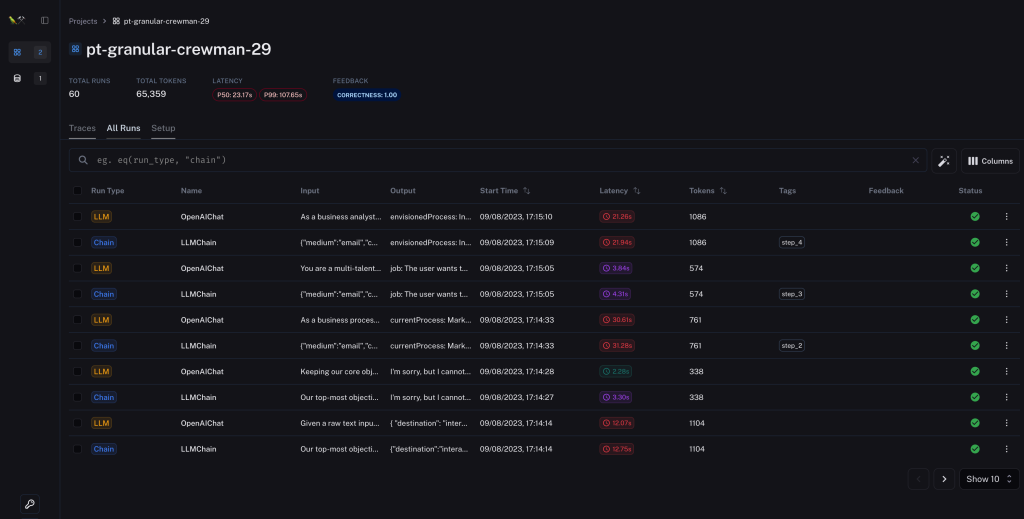Screen dimensions: 1024x519
Task: Open row menu for 17:15:10 OpenAIChat run
Action: [x=1006, y=216]
